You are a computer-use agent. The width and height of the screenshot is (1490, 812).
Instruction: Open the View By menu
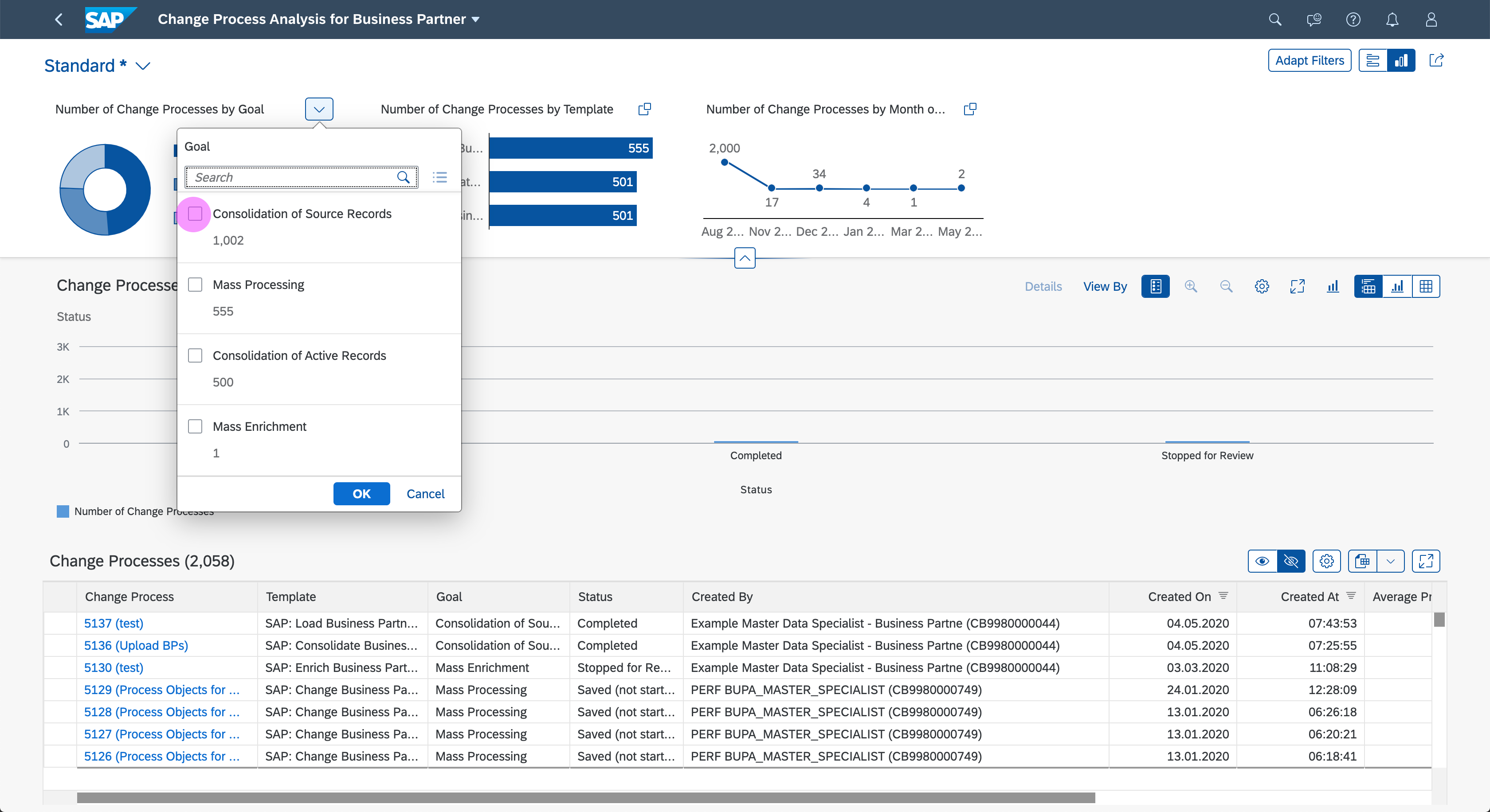[1105, 287]
